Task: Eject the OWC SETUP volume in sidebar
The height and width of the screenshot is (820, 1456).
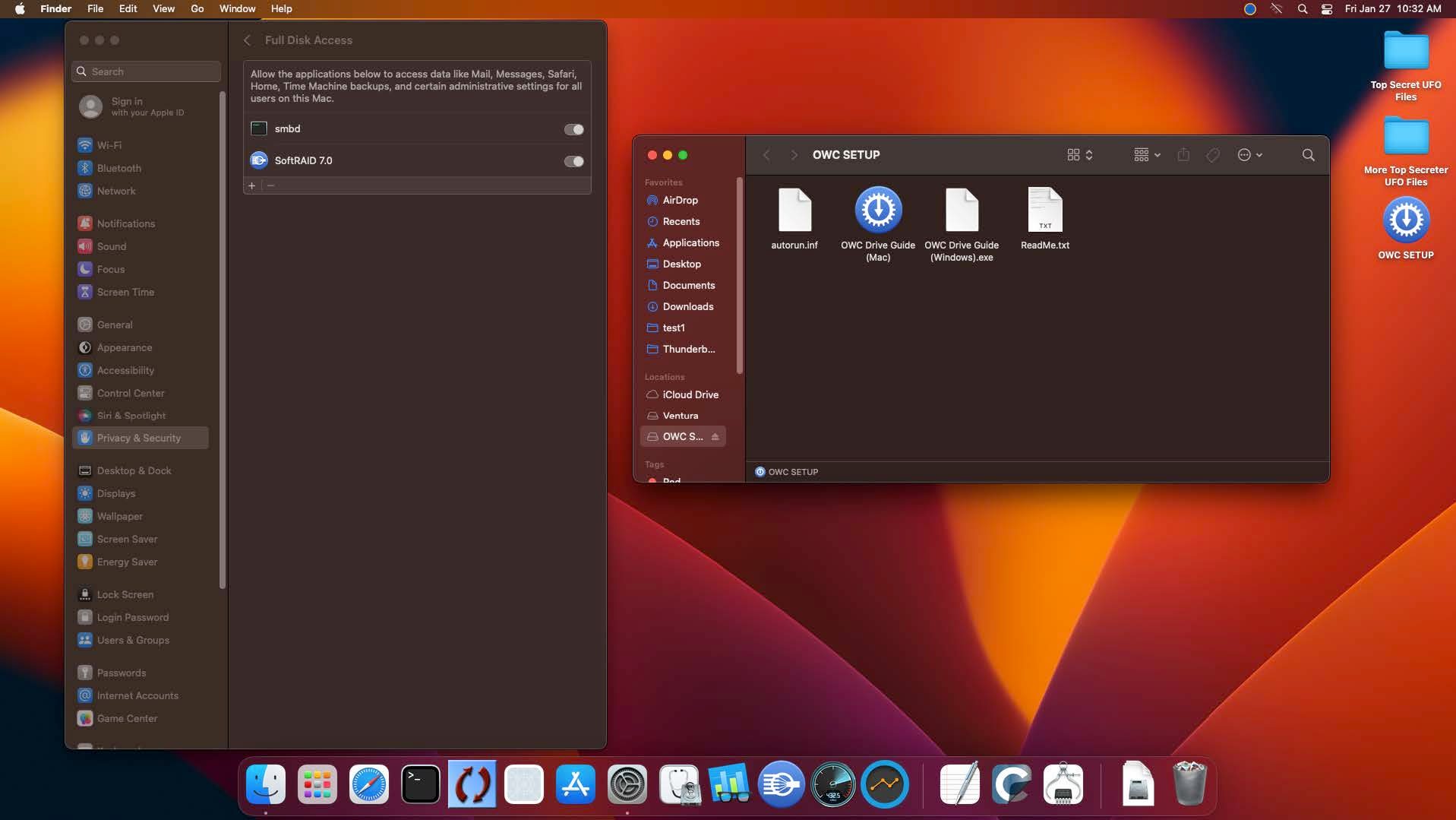Action: coord(715,437)
